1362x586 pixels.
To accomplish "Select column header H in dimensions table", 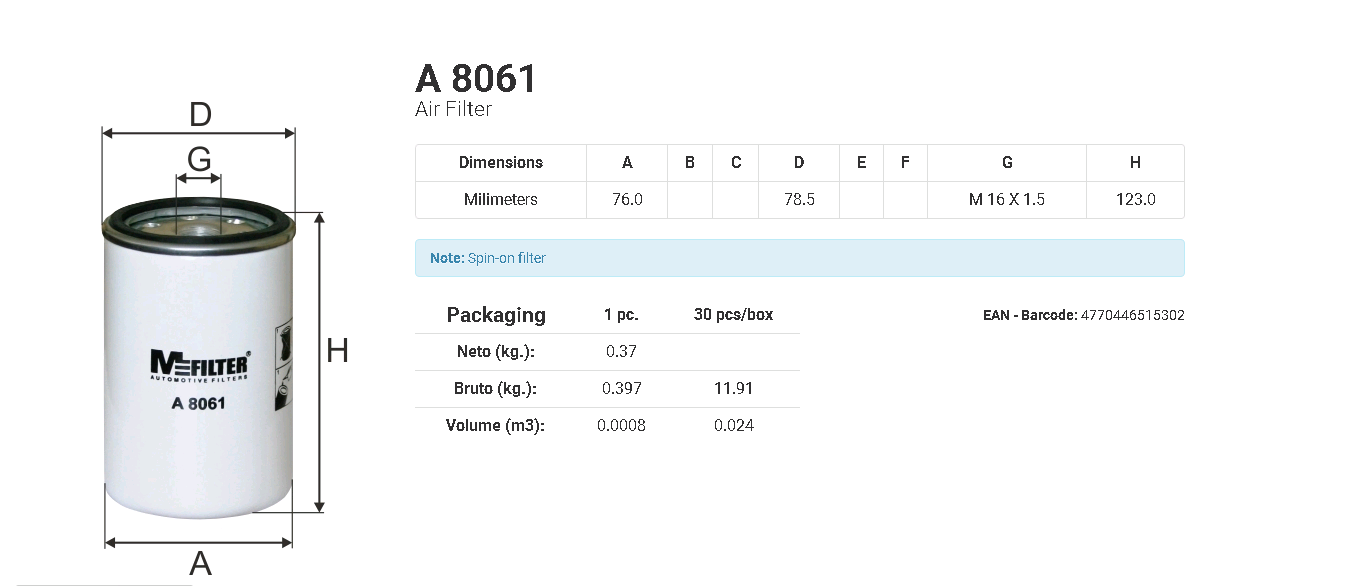I will click(x=1135, y=162).
